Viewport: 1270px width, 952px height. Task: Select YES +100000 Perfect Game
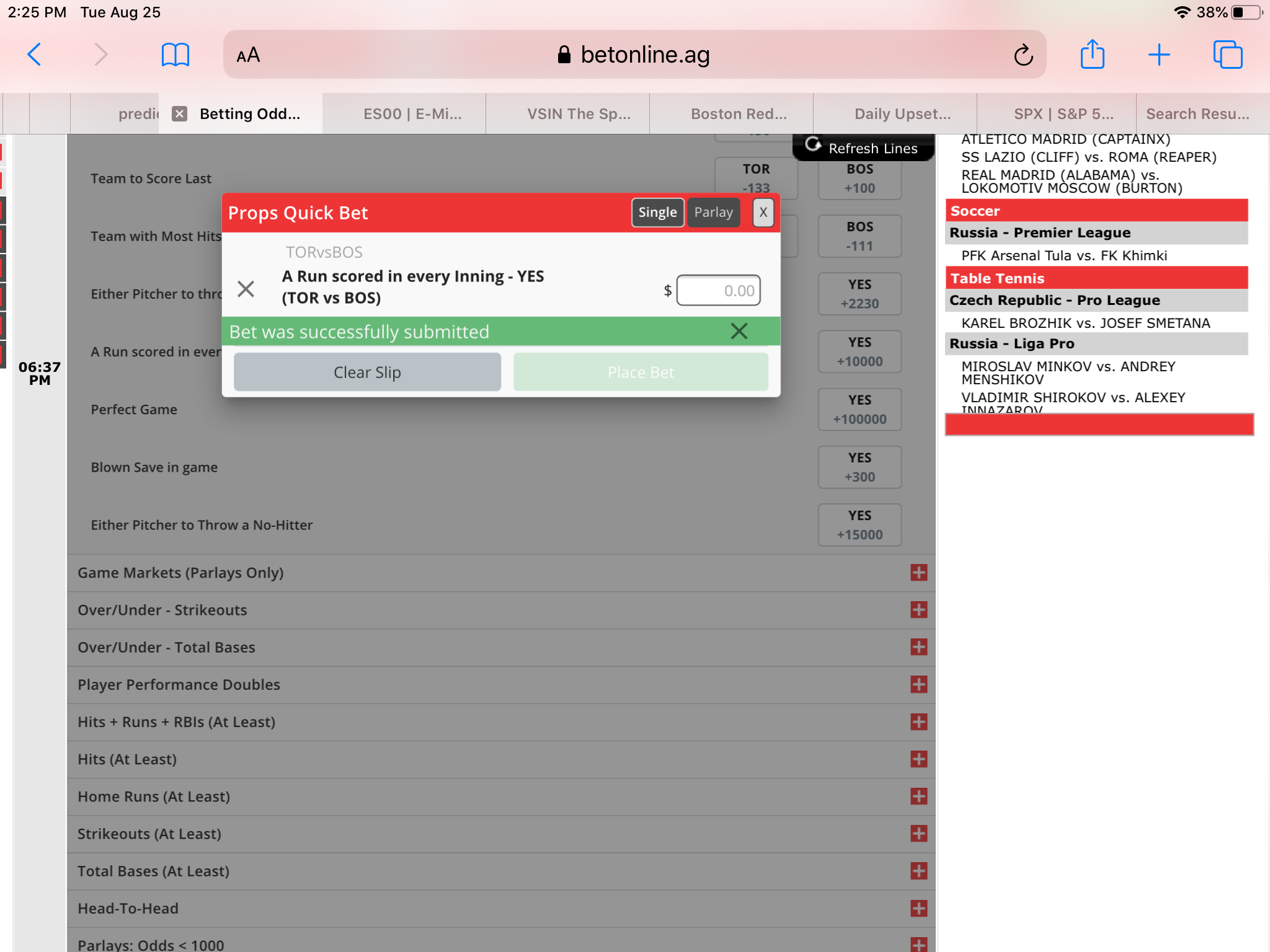859,409
